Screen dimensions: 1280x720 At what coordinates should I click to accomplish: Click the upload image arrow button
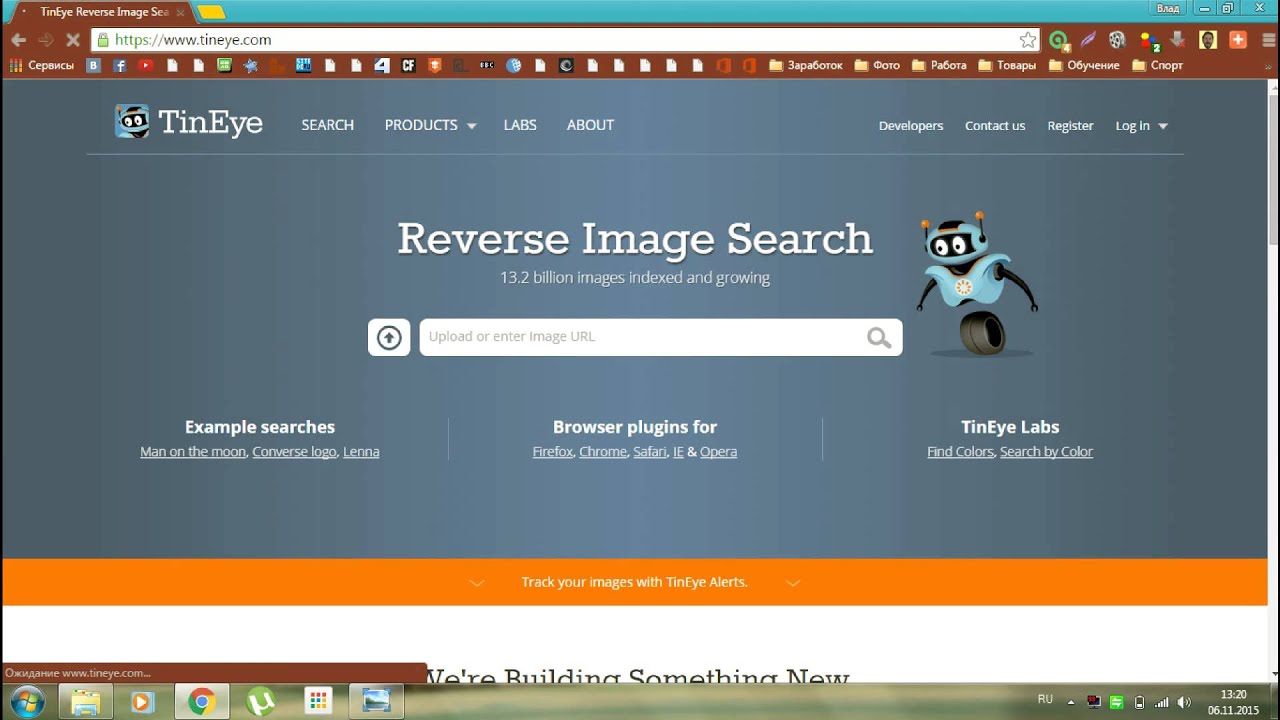tap(389, 338)
